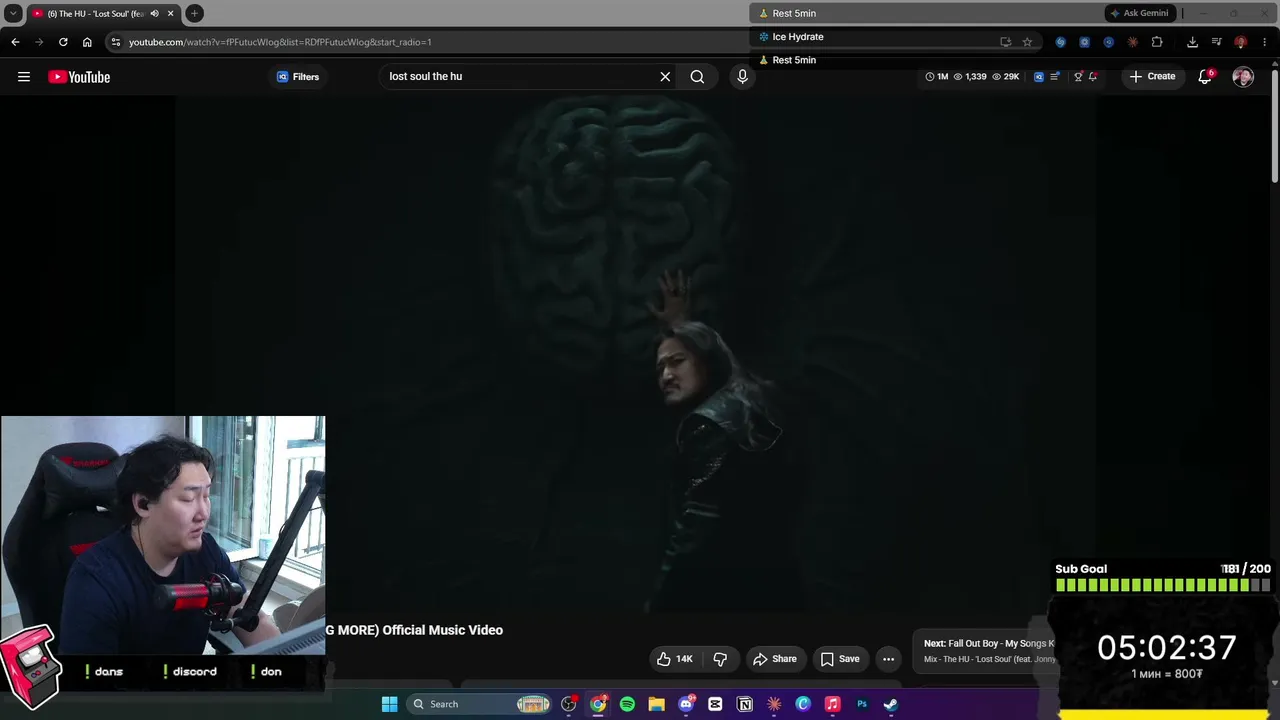Open a new browser tab
The image size is (1280, 720).
tap(195, 13)
